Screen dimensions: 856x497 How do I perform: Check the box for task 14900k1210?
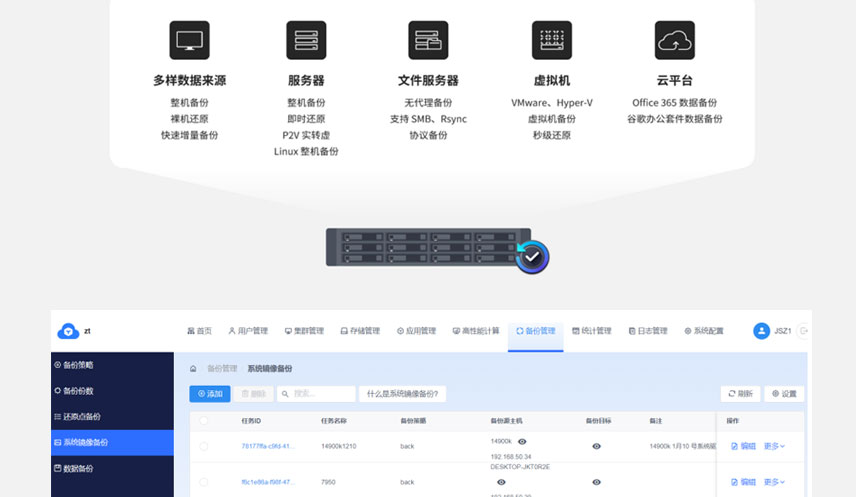[204, 446]
